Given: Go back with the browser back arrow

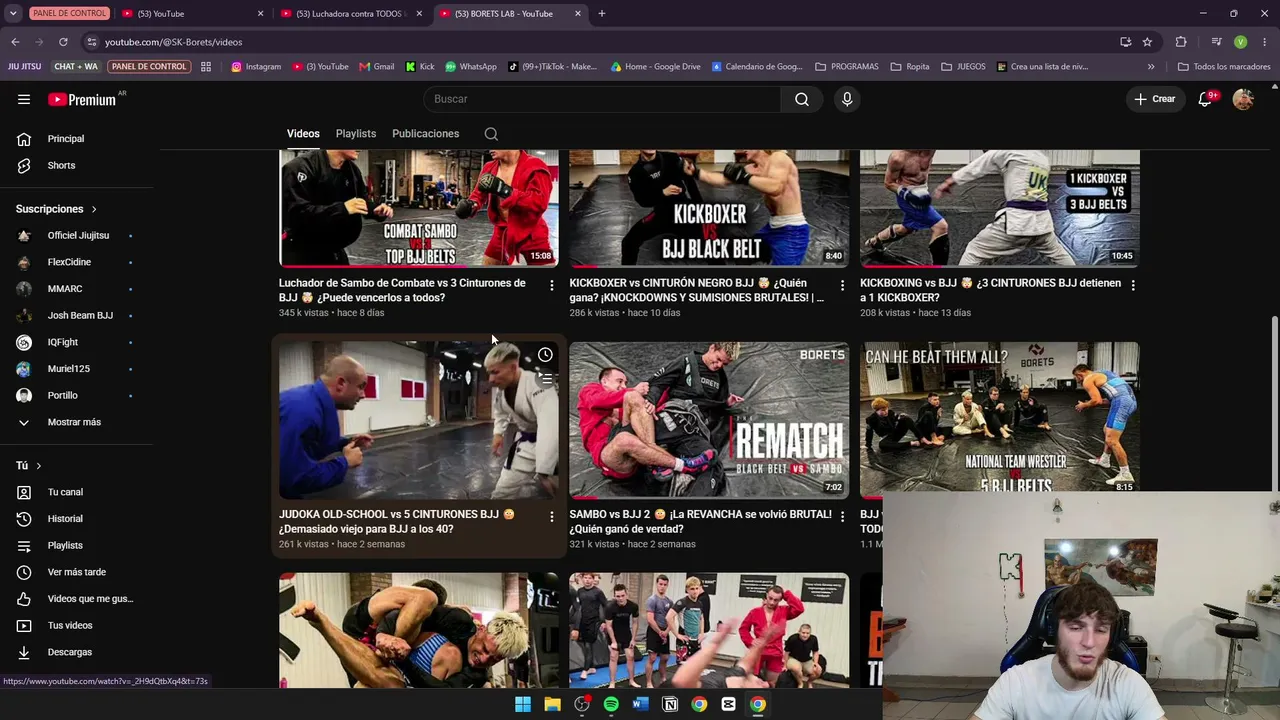Looking at the screenshot, I should (x=15, y=42).
